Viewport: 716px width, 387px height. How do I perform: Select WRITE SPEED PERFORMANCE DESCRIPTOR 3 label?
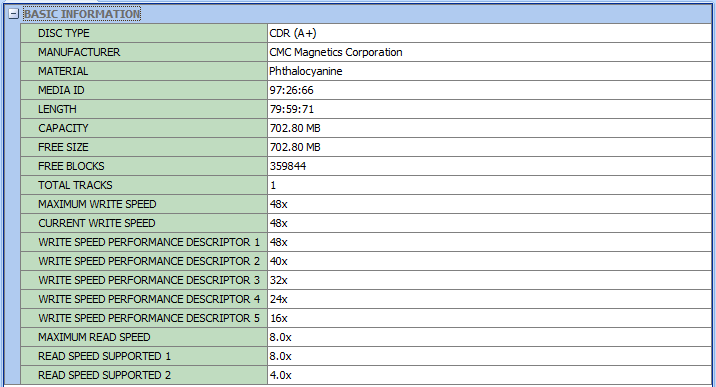[x=149, y=280]
